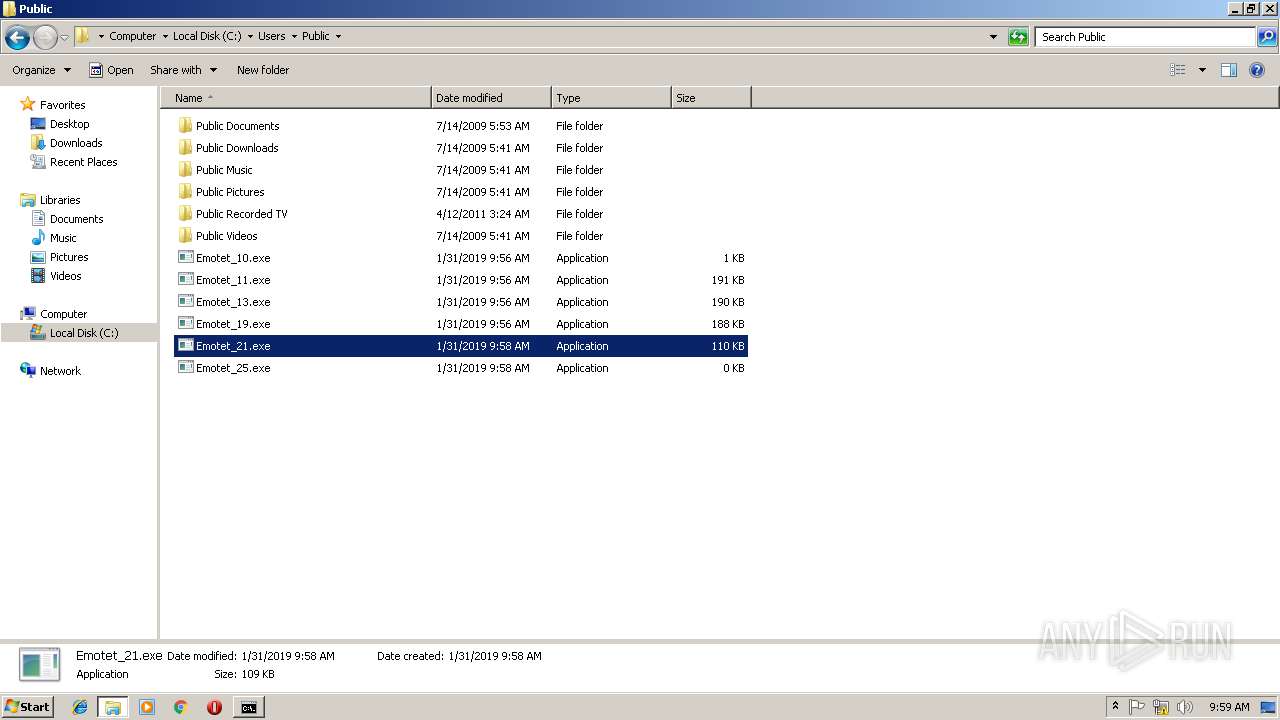Click the 110 KB size of Emotet_21.exe
This screenshot has width=1280, height=720.
(728, 346)
